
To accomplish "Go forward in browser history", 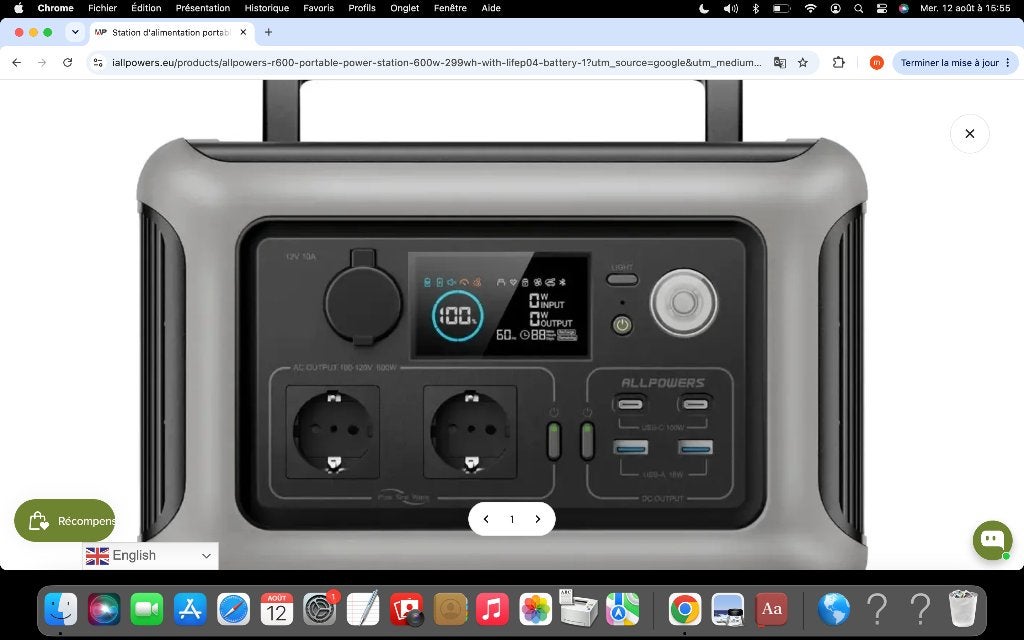I will (x=42, y=63).
